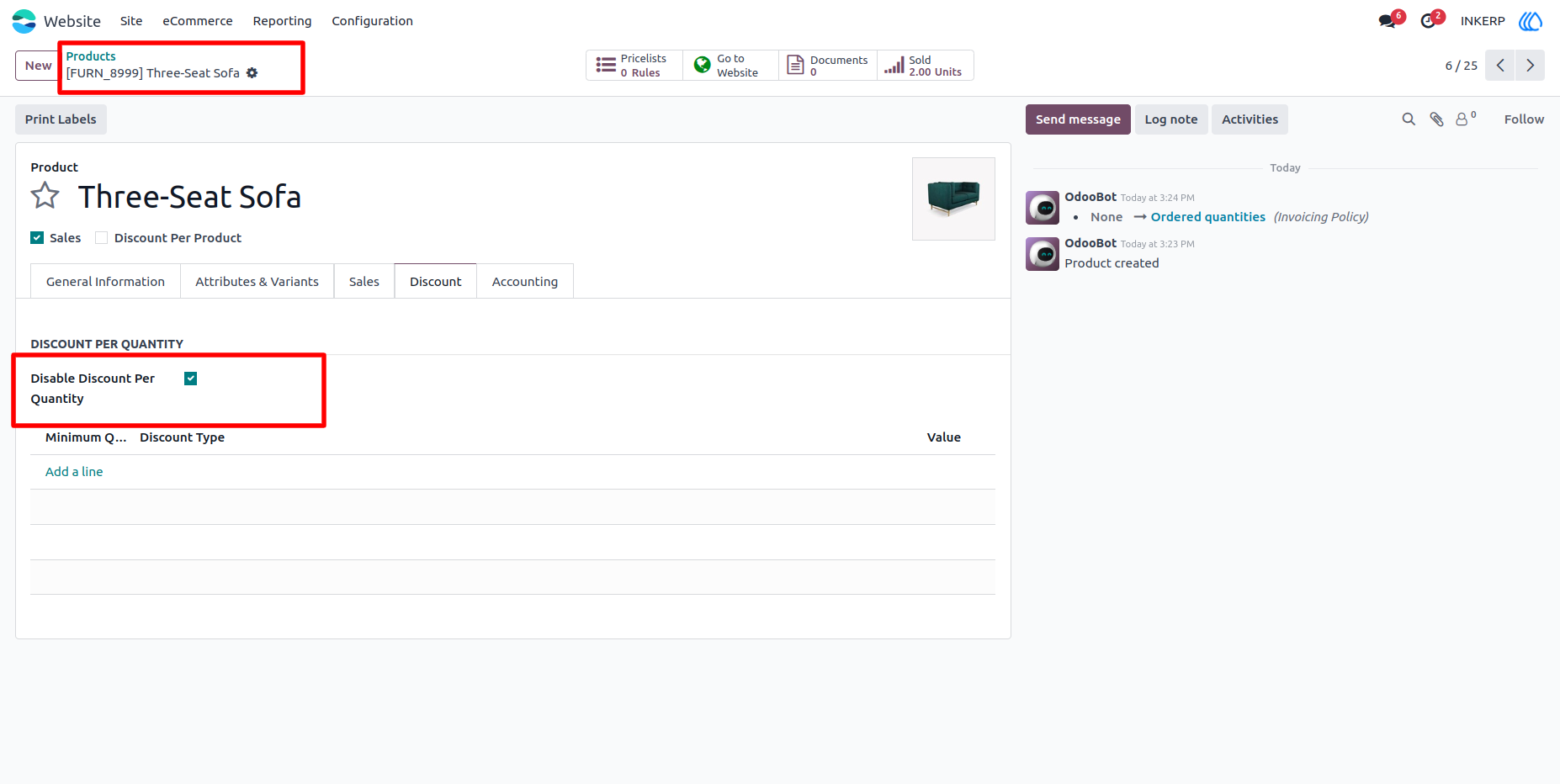Screen dimensions: 1560x784
Task: Open the conversations messages icon
Action: point(1388,21)
